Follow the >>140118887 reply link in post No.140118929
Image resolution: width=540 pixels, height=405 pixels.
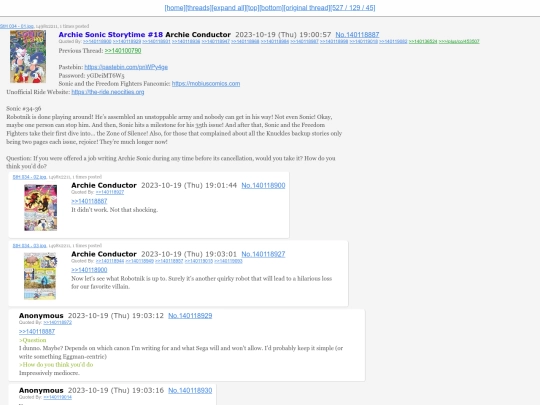click(x=37, y=332)
